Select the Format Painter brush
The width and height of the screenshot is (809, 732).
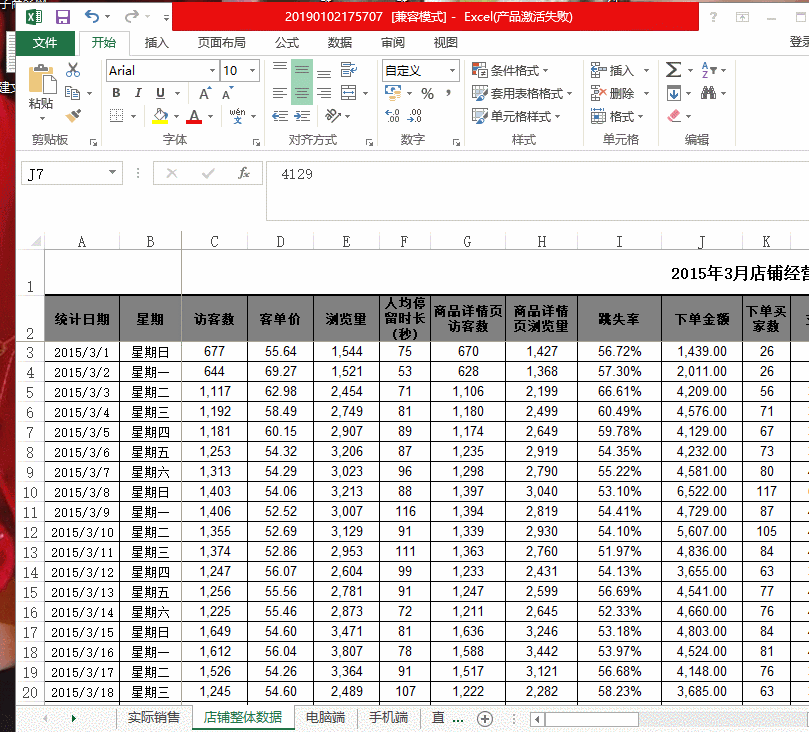coord(73,116)
